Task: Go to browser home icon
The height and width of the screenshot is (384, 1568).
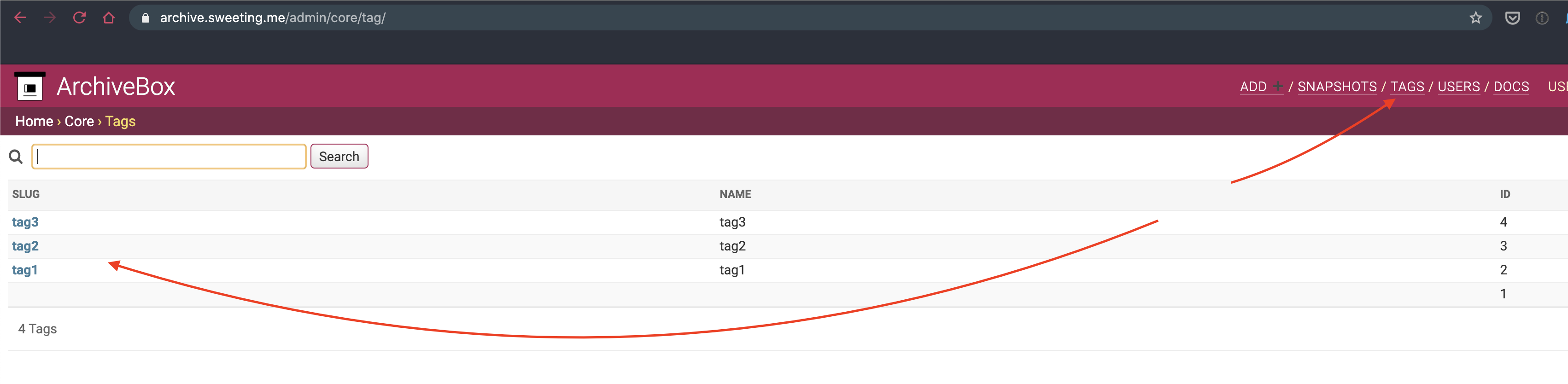Action: 109,17
